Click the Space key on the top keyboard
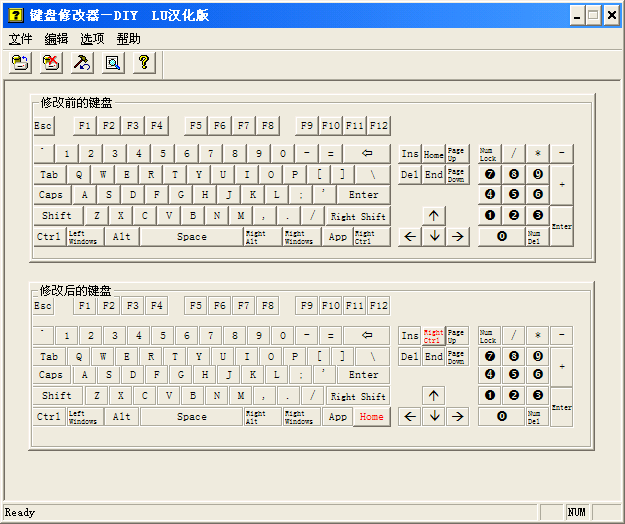625x524 pixels. (x=191, y=237)
